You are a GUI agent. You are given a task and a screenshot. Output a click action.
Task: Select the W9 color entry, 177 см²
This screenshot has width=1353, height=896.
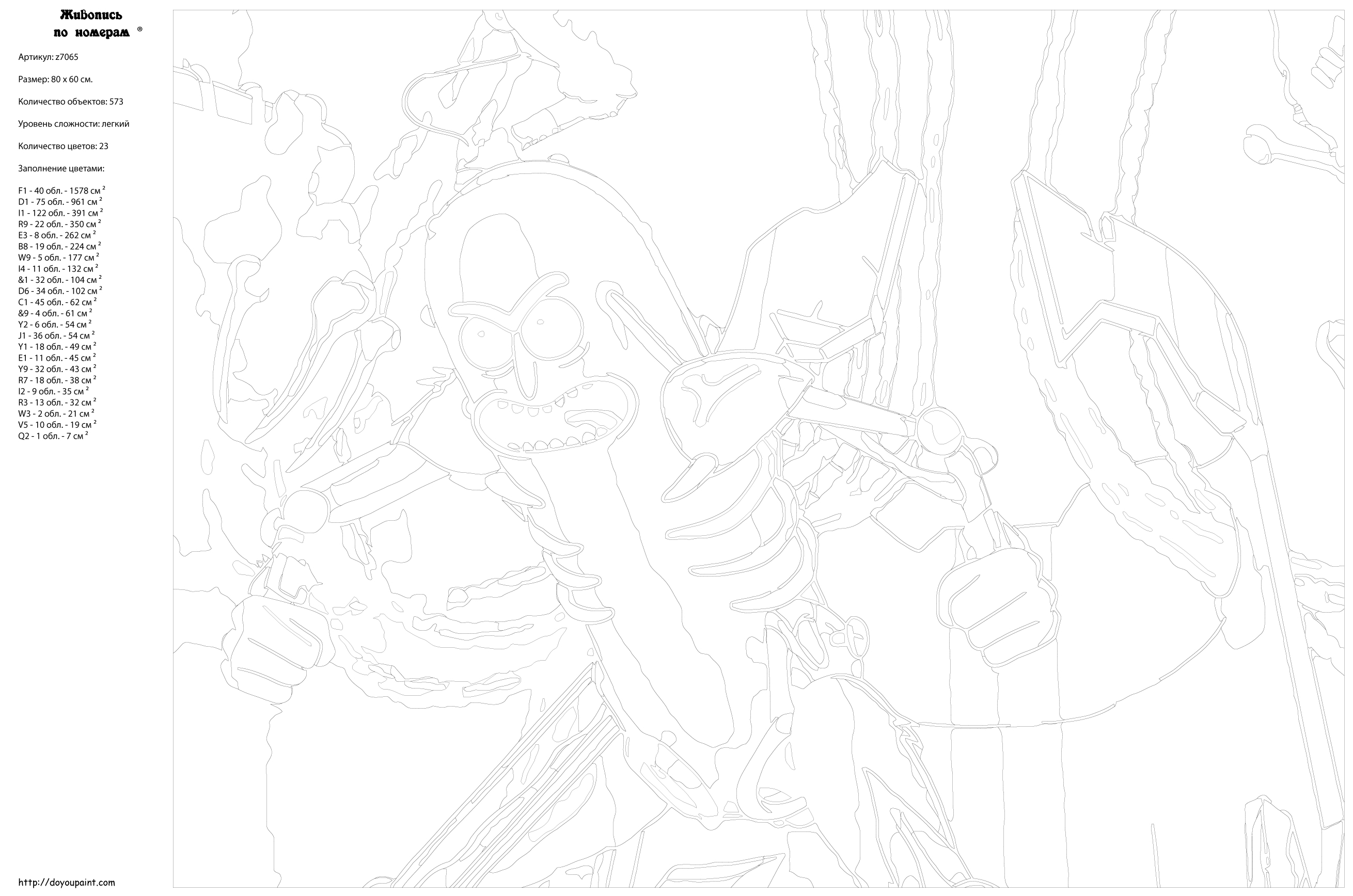pos(58,258)
